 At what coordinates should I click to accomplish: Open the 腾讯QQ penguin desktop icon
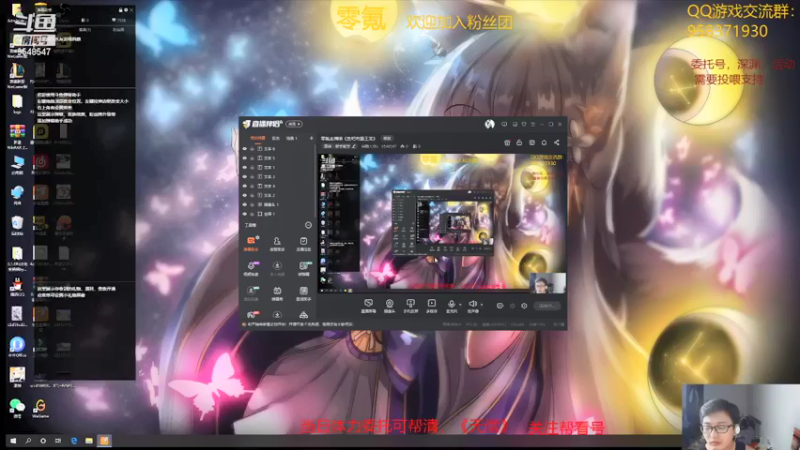(17, 287)
